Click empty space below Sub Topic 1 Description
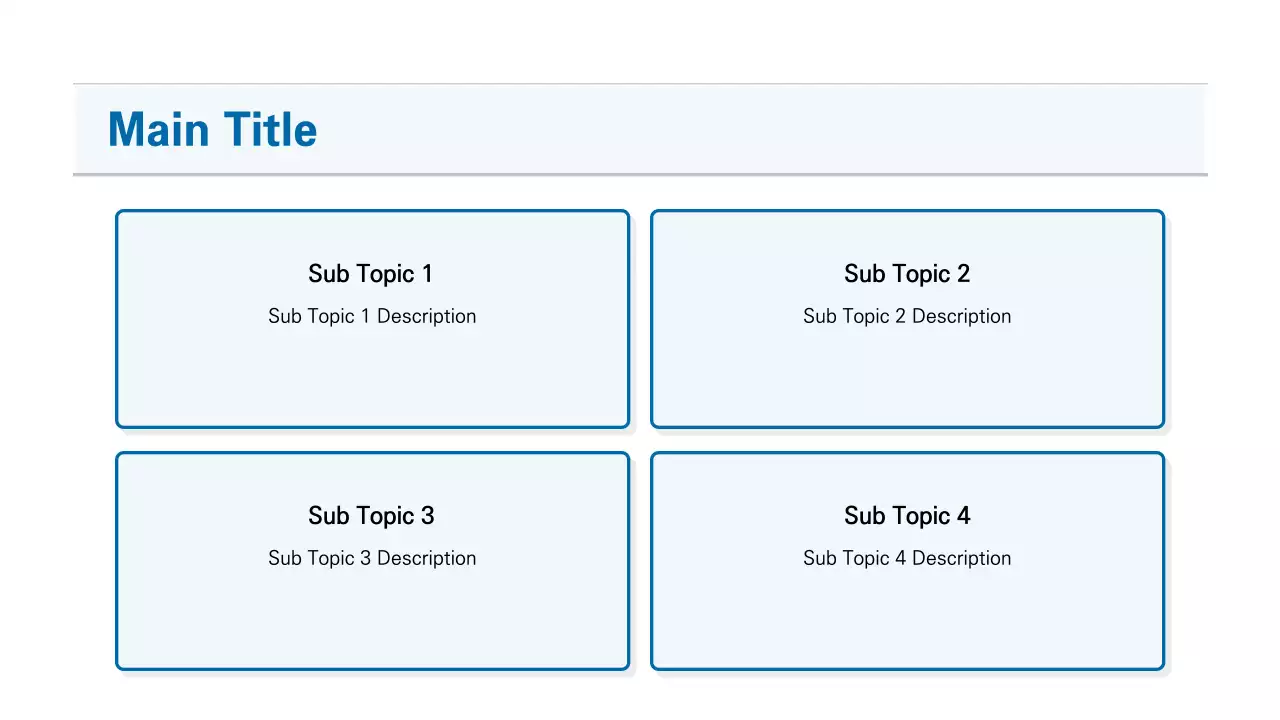 pyautogui.click(x=372, y=380)
